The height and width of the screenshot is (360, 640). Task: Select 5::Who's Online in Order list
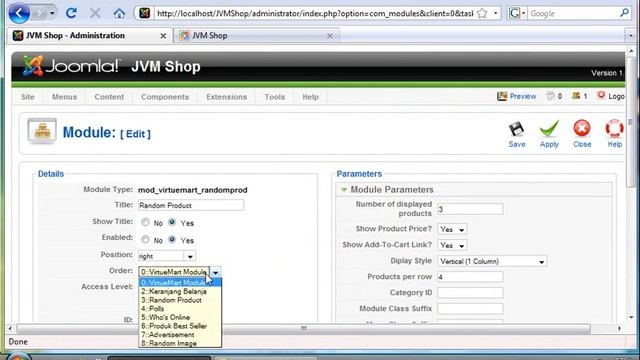180,317
